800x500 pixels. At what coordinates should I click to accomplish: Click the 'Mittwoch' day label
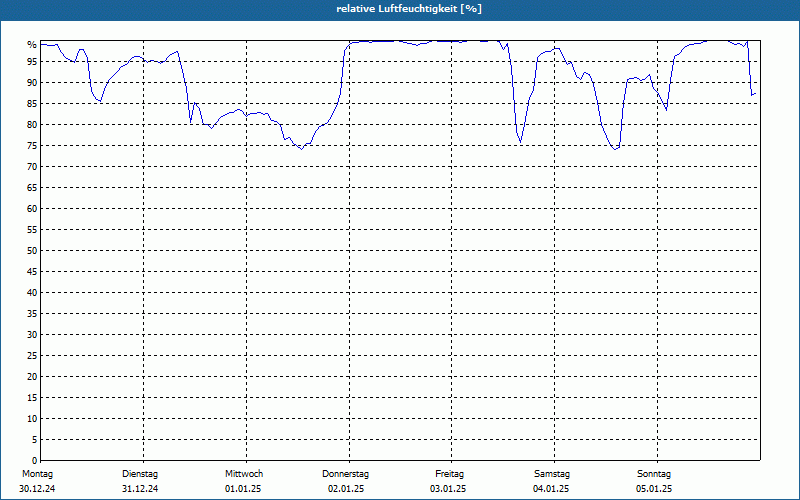tap(244, 474)
